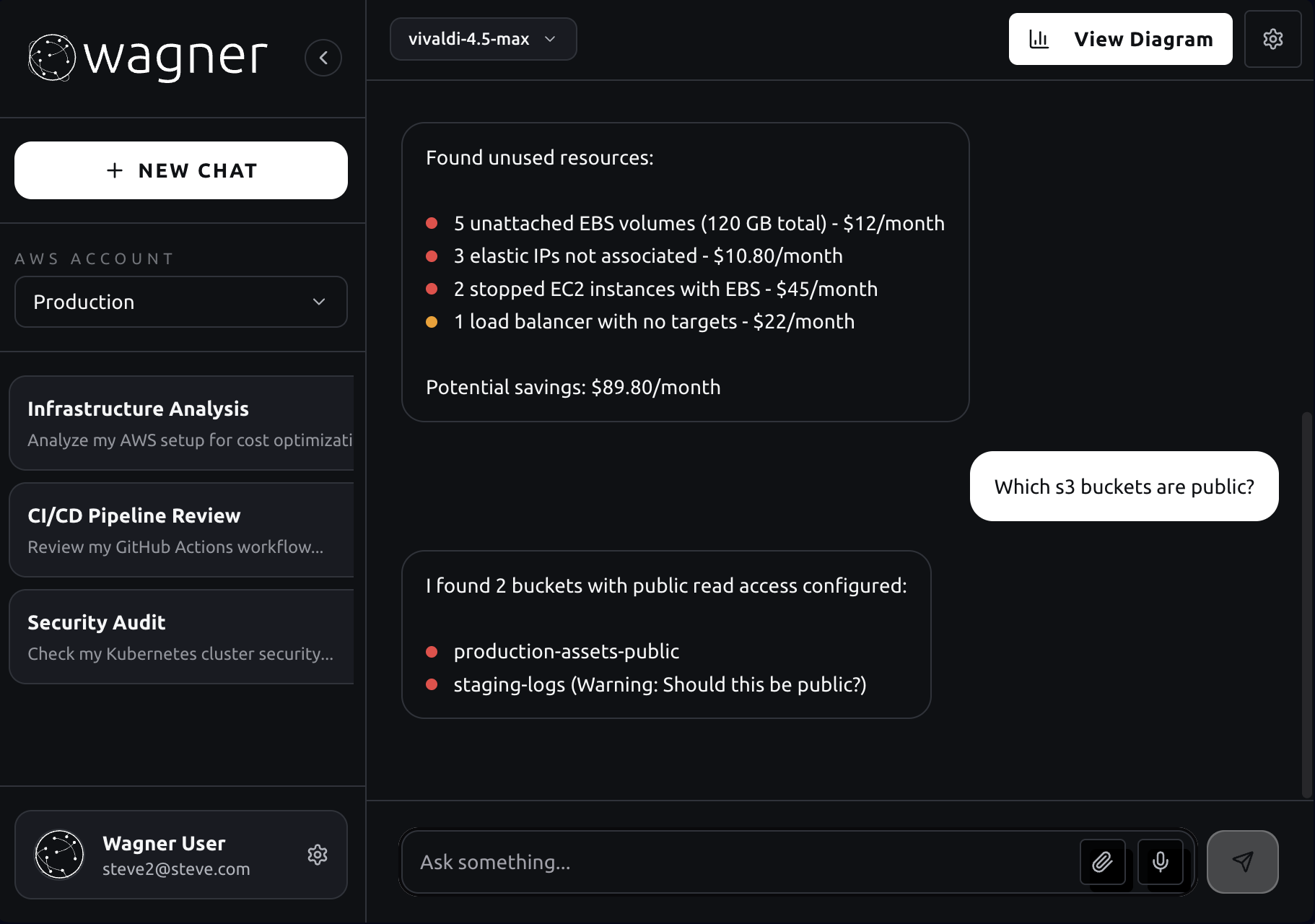Open user settings gear beside Wagner User
This screenshot has height=924, width=1315.
click(318, 855)
